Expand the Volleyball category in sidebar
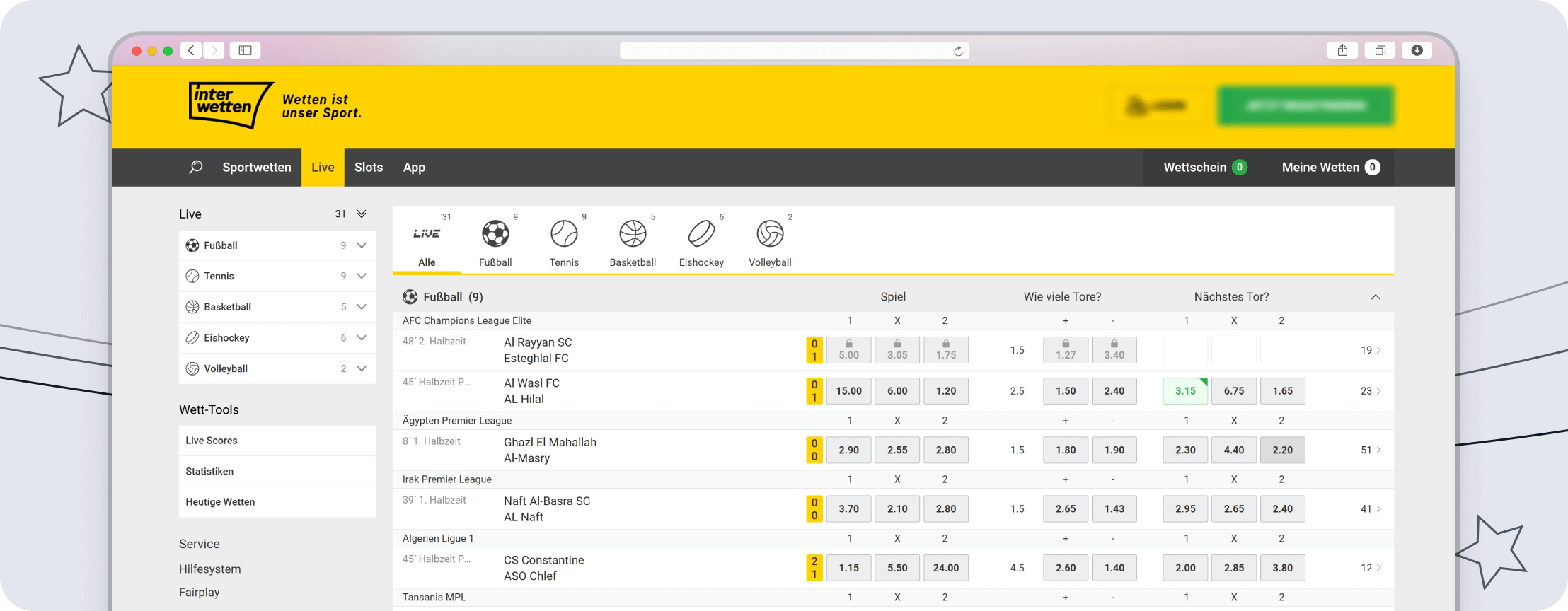 [x=362, y=368]
